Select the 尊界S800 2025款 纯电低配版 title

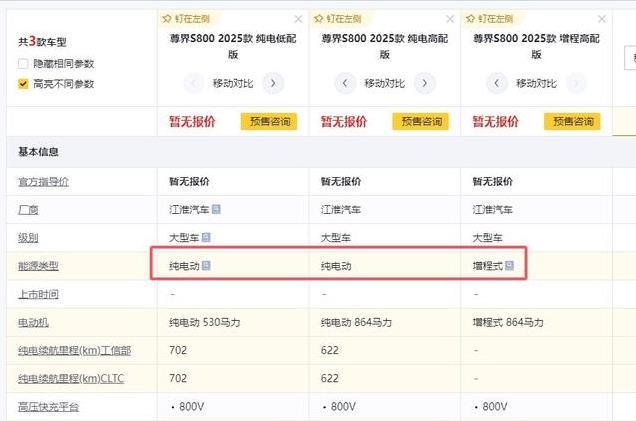pos(233,46)
